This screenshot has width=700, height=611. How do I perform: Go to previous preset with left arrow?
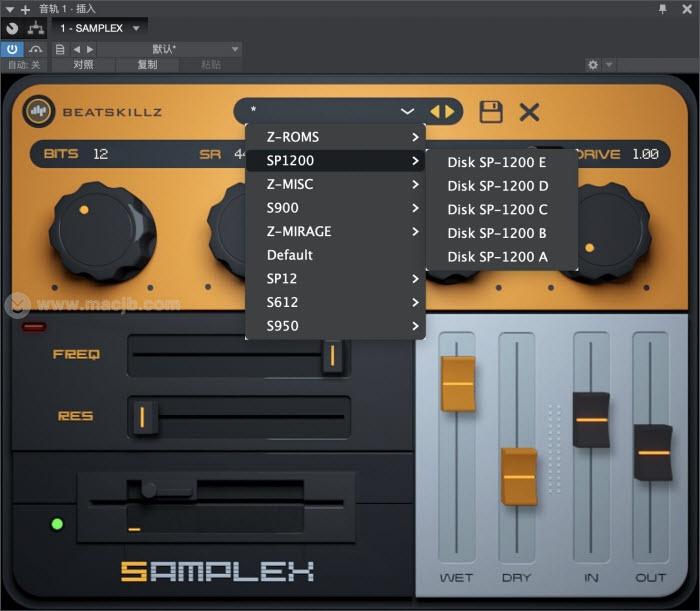(x=434, y=112)
